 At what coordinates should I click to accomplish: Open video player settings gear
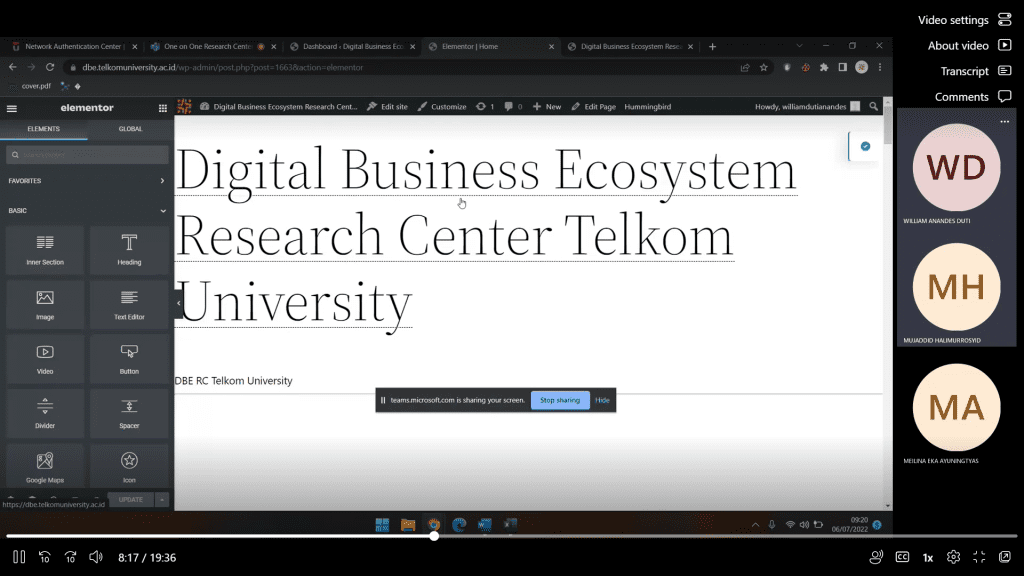point(953,557)
